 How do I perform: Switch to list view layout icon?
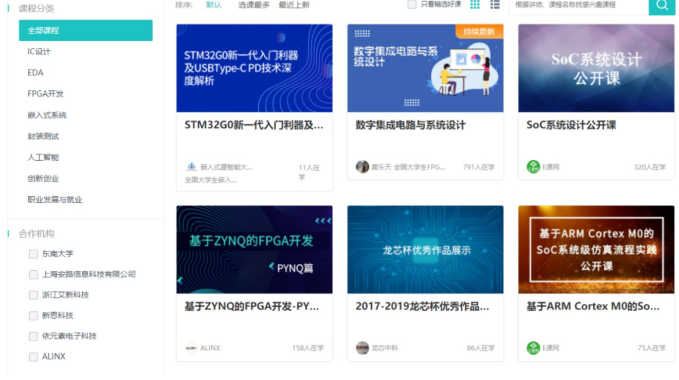(x=495, y=5)
